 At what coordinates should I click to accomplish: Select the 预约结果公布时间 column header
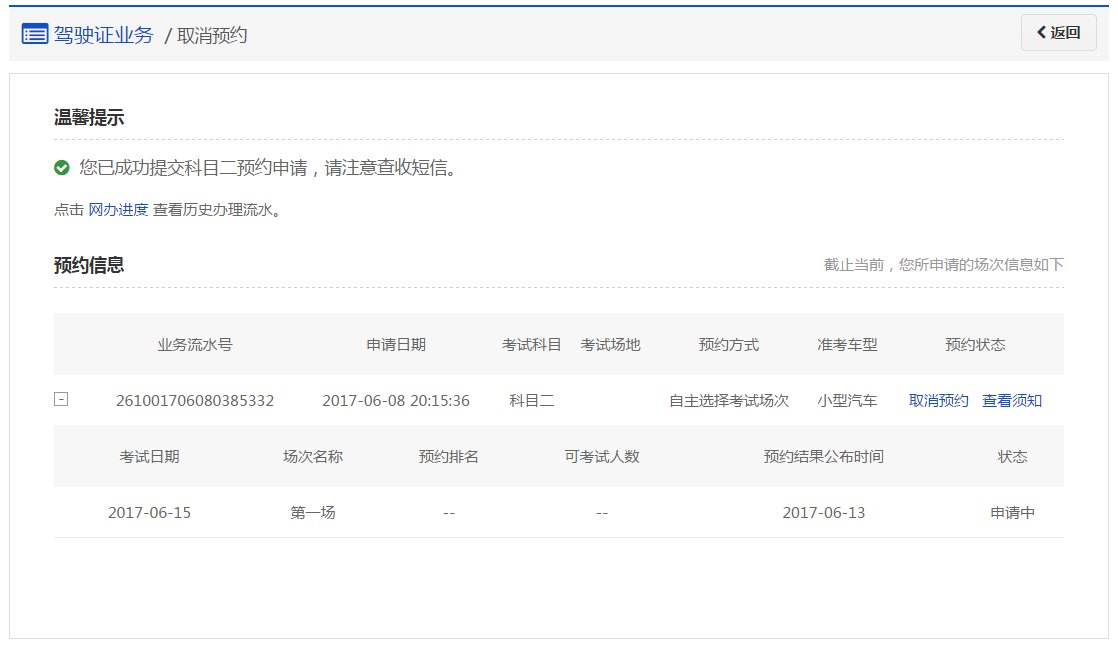tap(825, 456)
